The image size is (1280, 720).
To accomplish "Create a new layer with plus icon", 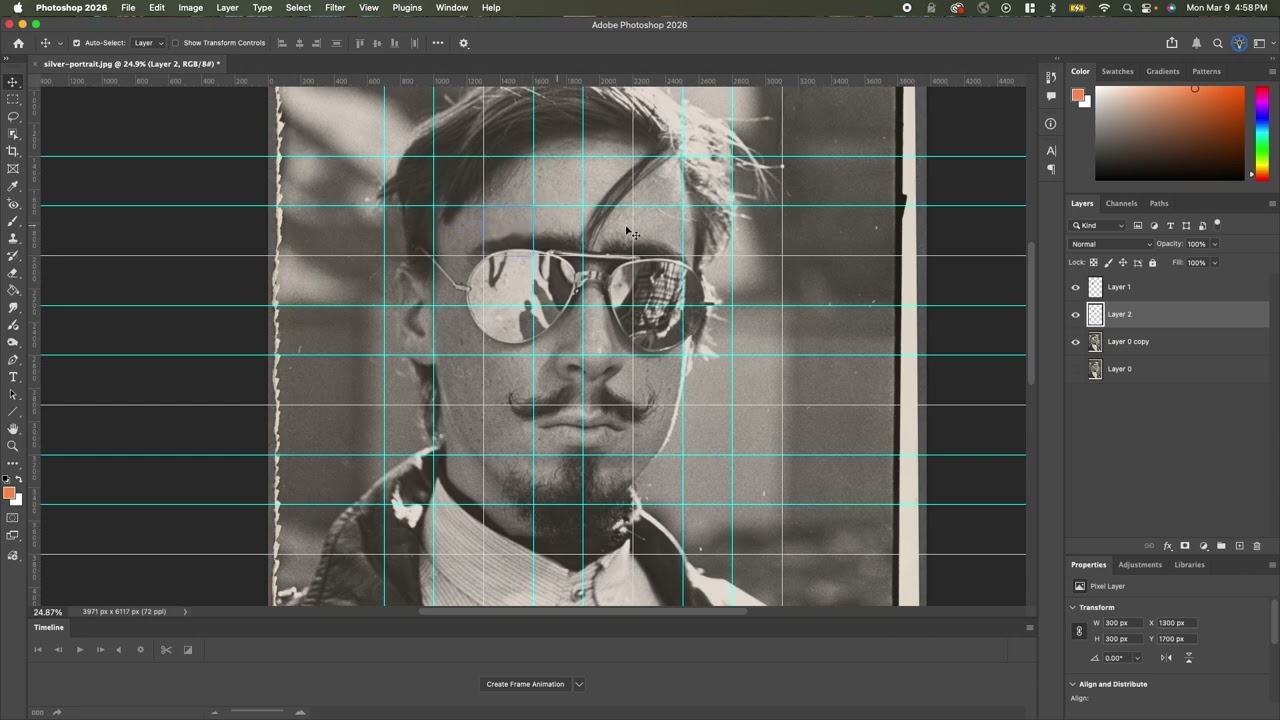I will pyautogui.click(x=1239, y=546).
